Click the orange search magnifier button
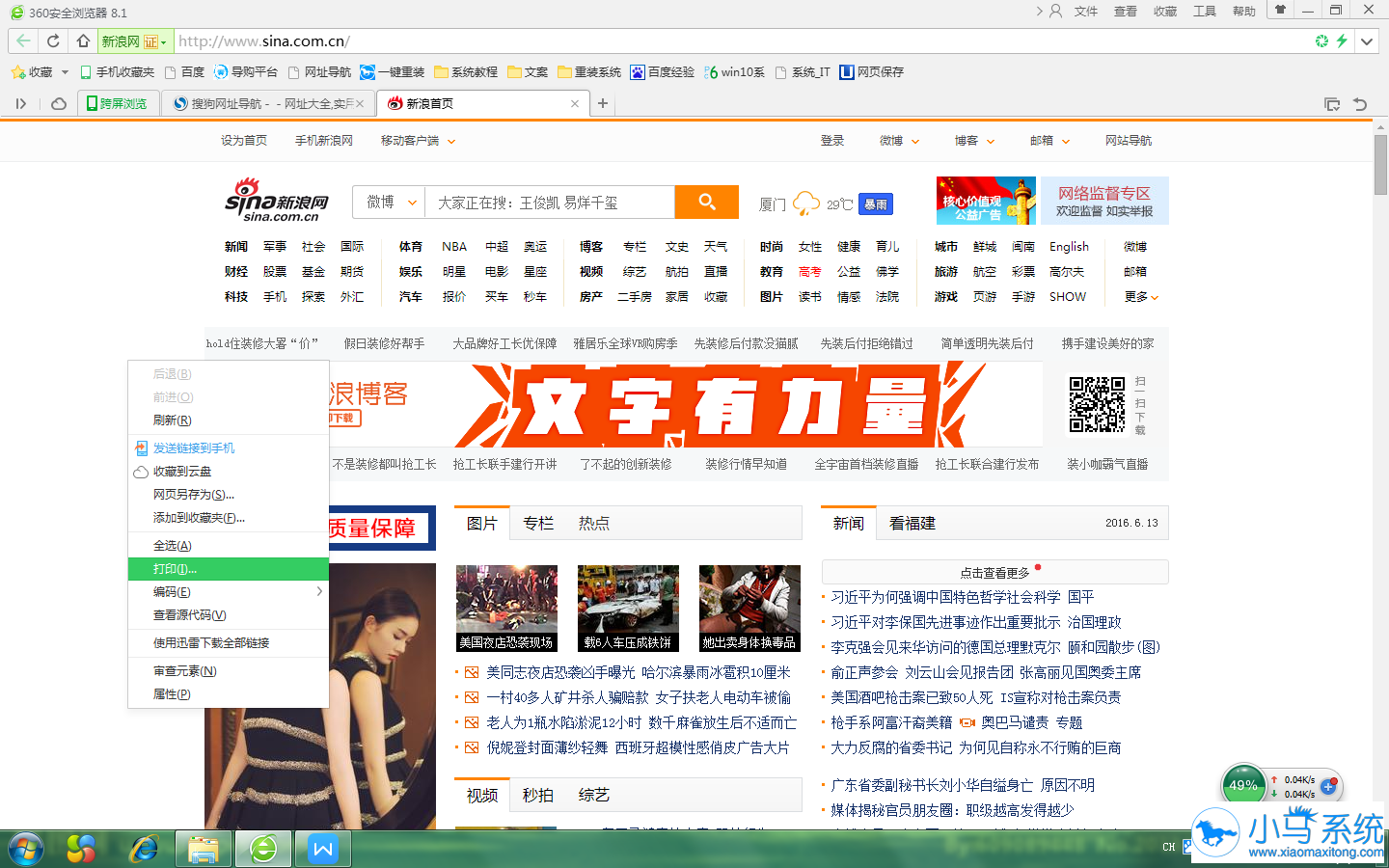 click(x=707, y=202)
